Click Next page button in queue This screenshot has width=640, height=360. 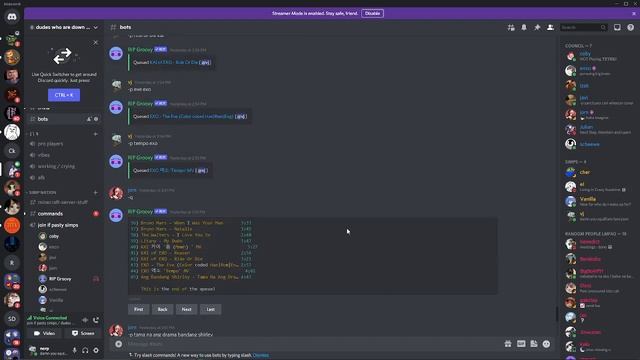[187, 309]
